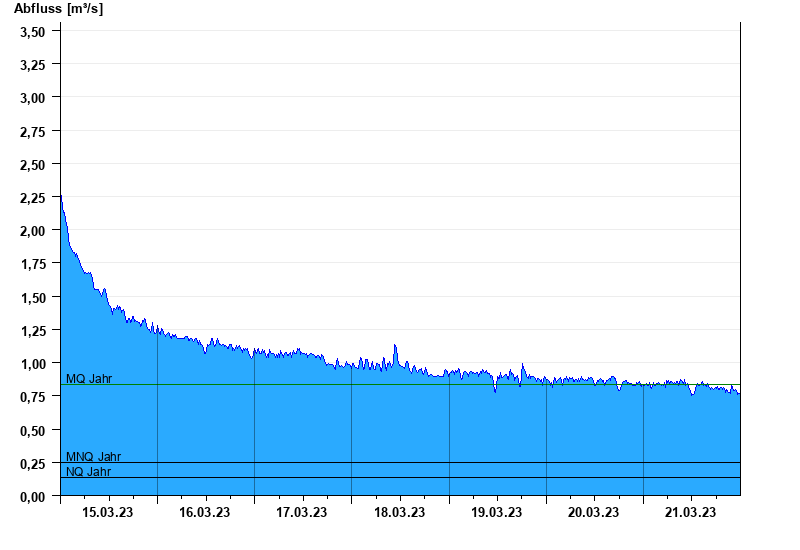Select the NQ Jahr label
This screenshot has width=800, height=550.
[x=88, y=472]
